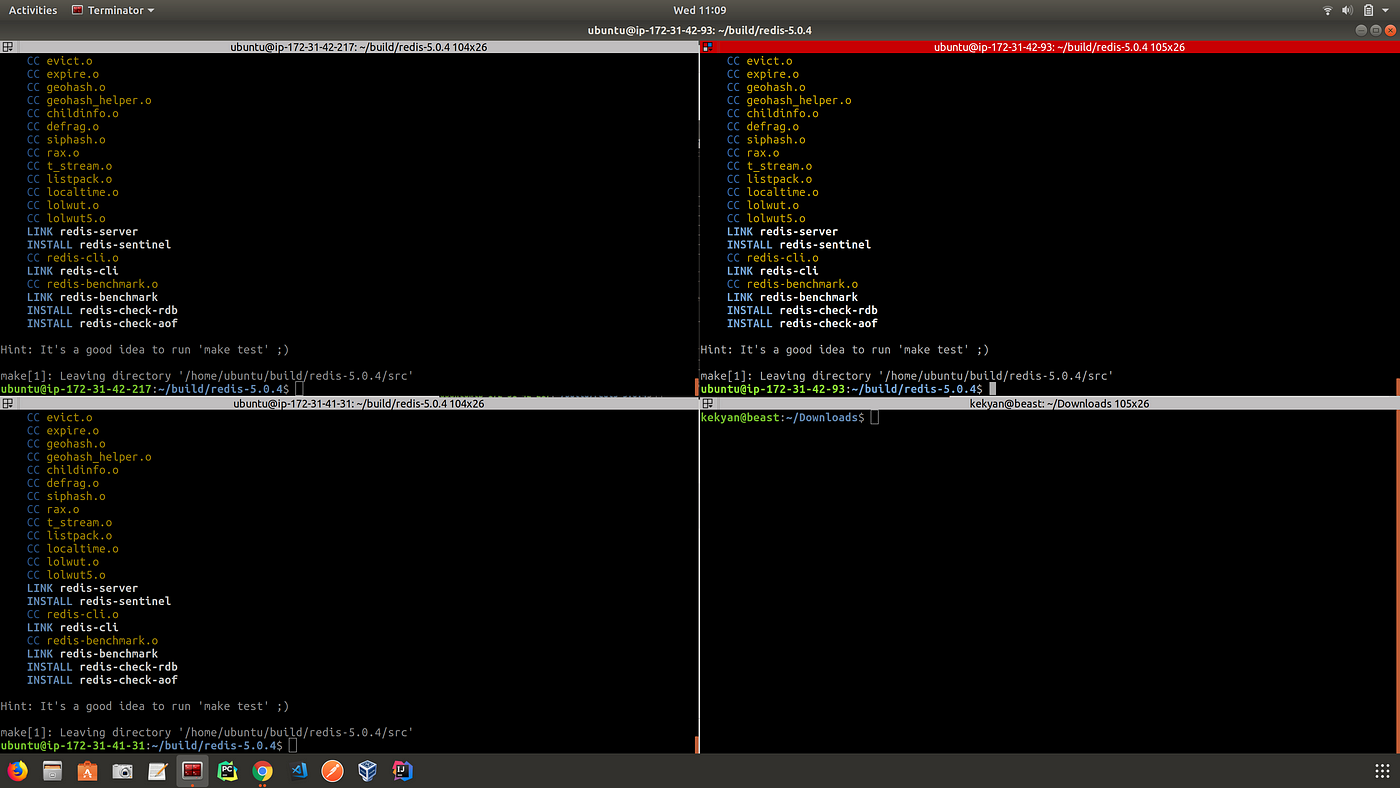Click the volume speaker icon
The width and height of the screenshot is (1400, 788).
click(1347, 10)
